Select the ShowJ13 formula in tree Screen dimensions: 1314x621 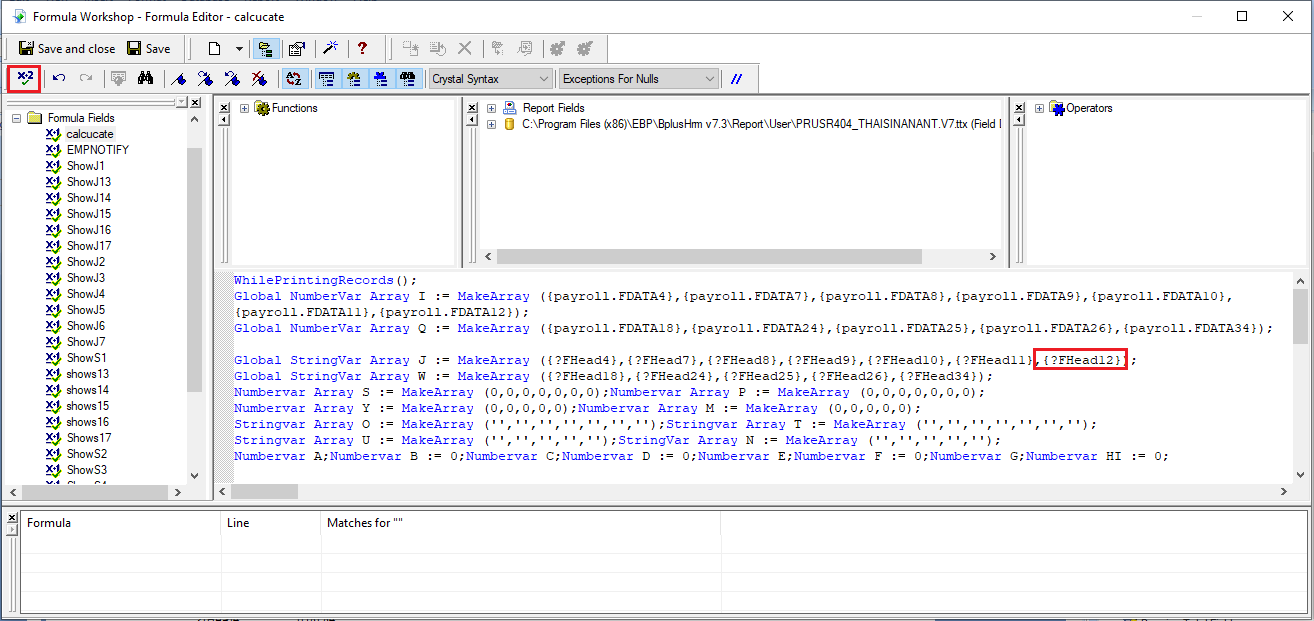click(88, 182)
